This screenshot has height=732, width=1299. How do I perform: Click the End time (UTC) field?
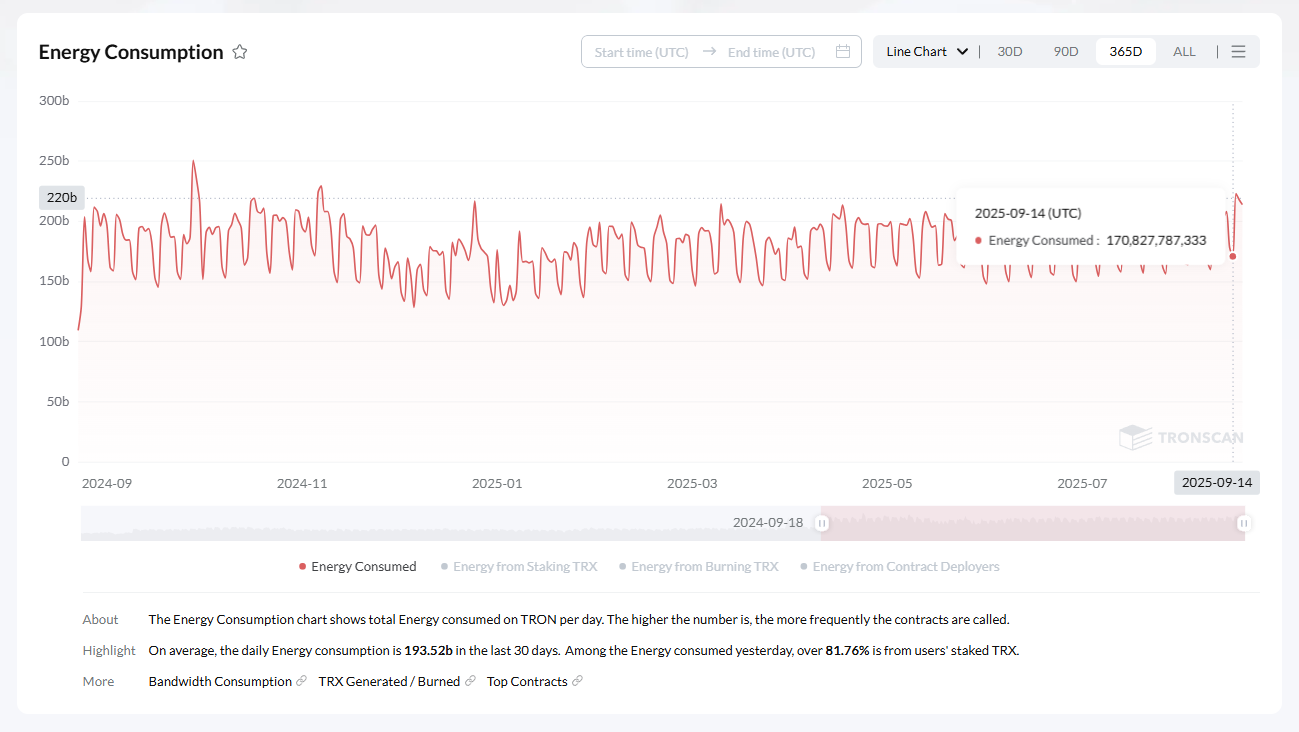pos(771,52)
